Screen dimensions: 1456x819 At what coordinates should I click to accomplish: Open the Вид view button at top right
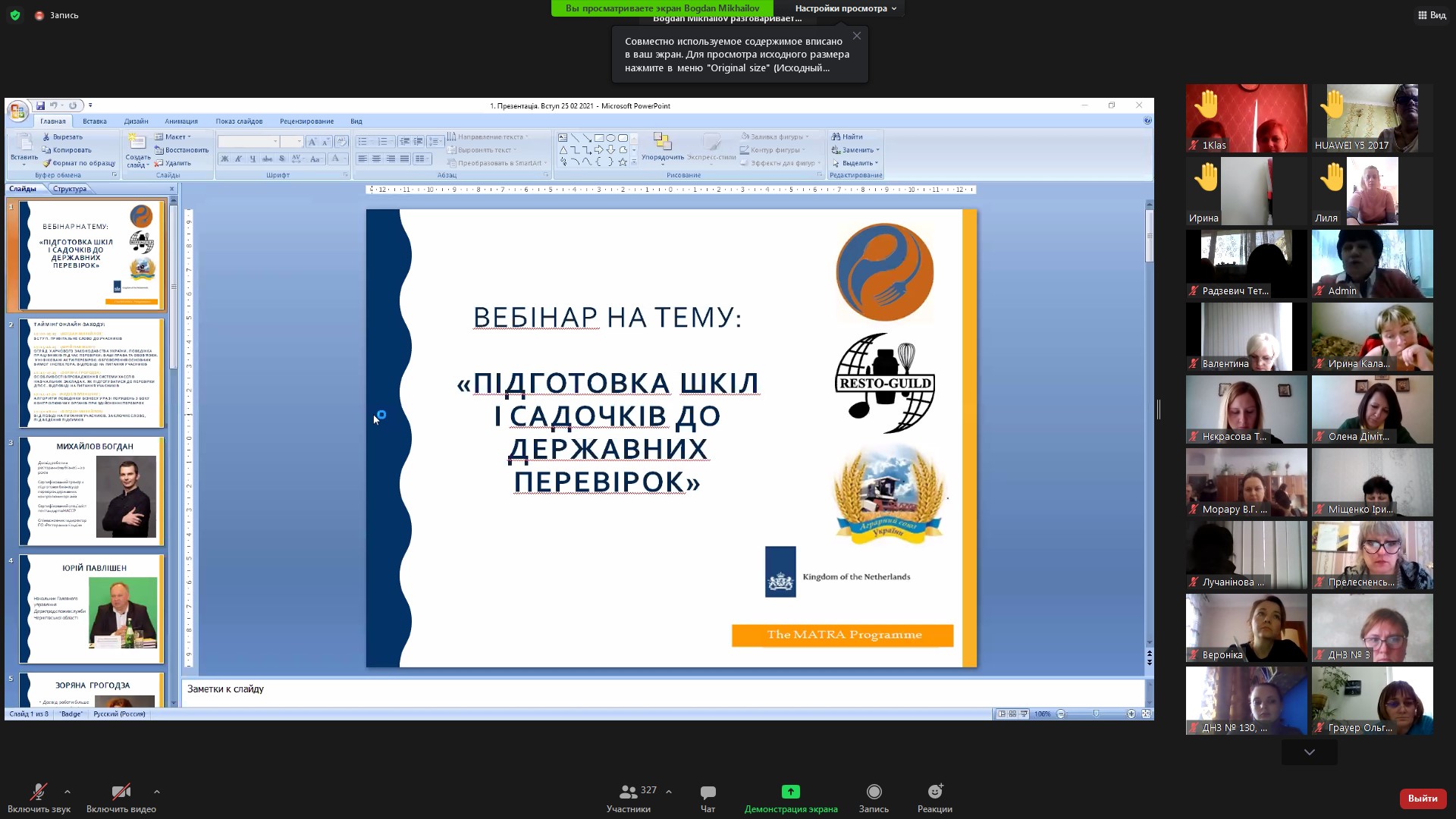1432,14
